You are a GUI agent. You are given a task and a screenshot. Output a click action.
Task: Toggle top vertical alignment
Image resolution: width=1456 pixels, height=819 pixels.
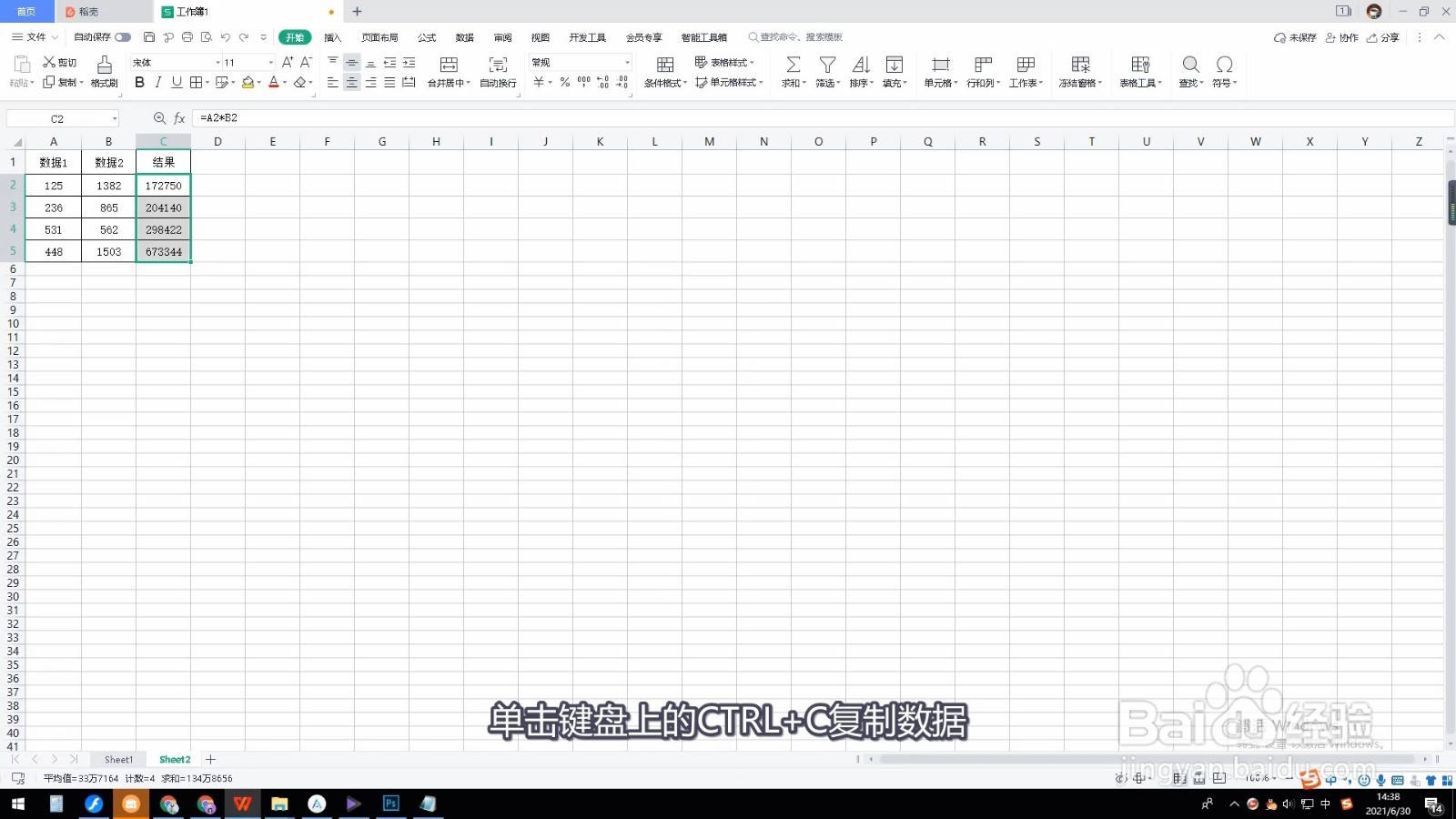(332, 62)
